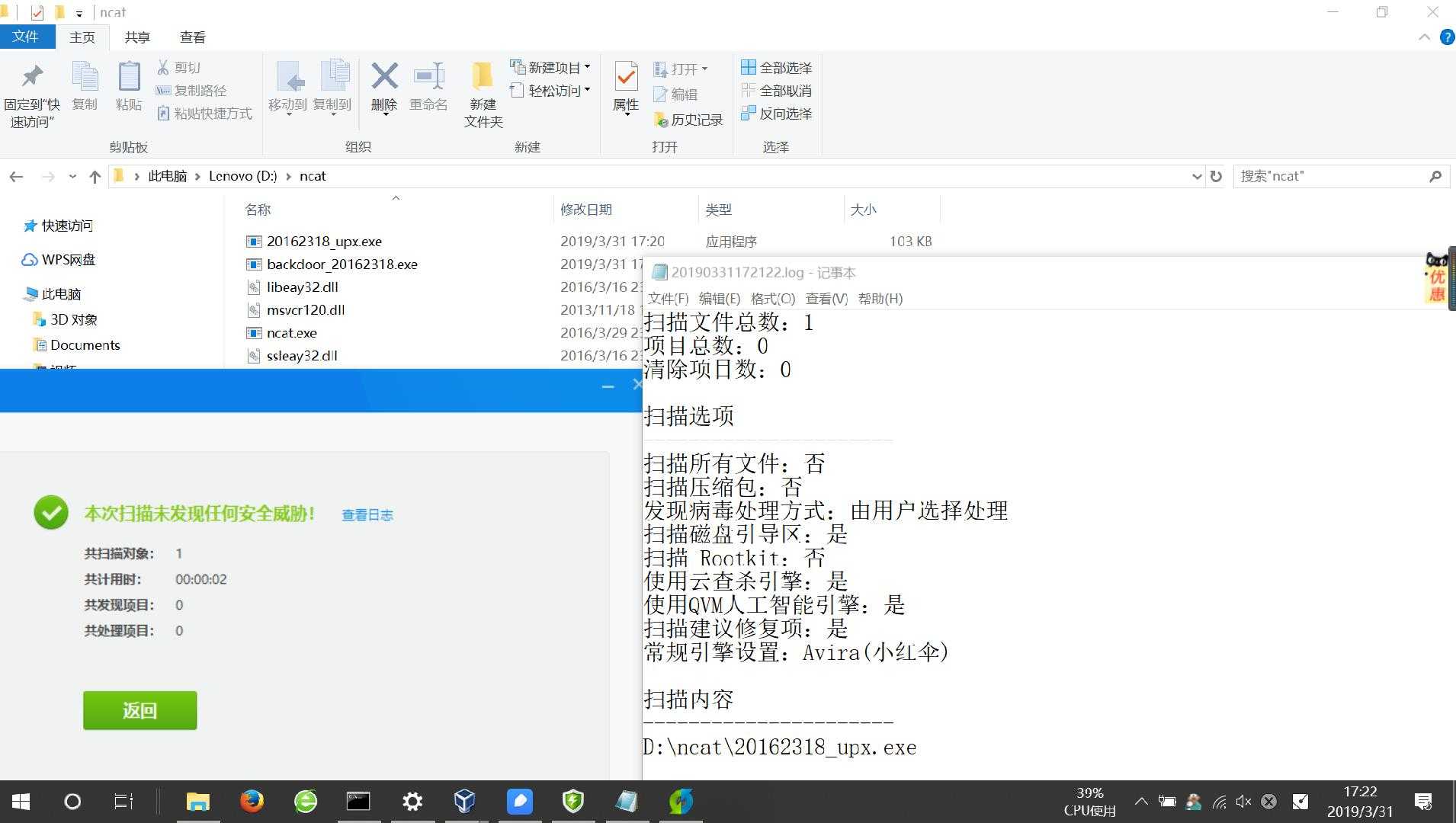The image size is (1456, 823).
Task: Click the Edit command in the ribbon
Action: click(675, 94)
